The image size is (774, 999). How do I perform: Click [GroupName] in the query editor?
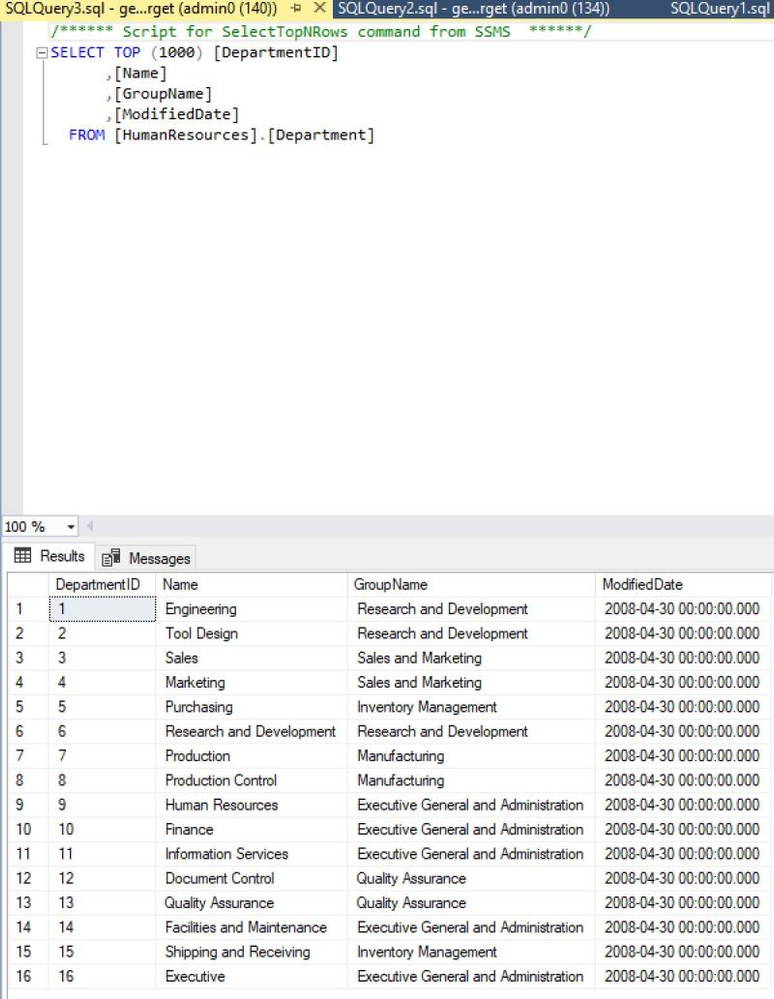pos(163,94)
